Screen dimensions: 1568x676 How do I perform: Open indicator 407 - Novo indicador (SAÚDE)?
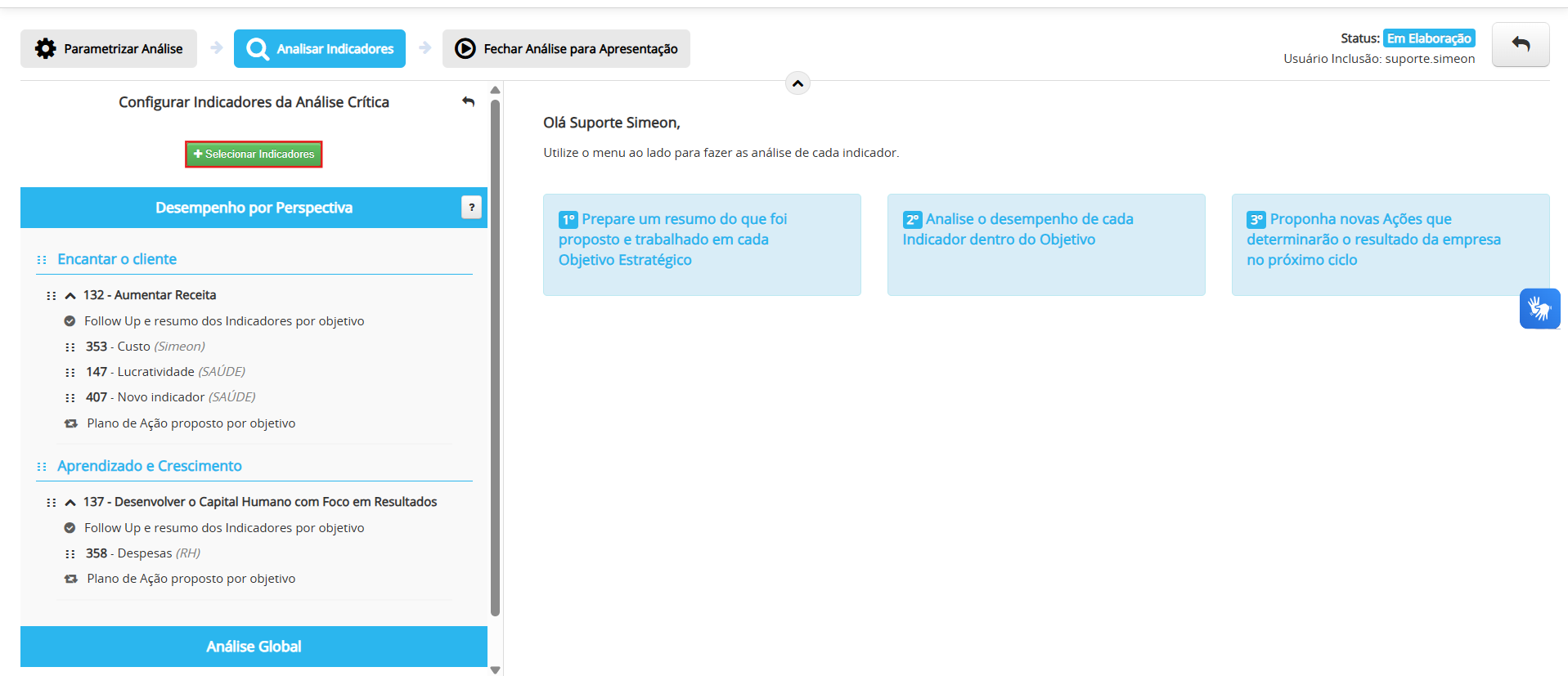(170, 397)
